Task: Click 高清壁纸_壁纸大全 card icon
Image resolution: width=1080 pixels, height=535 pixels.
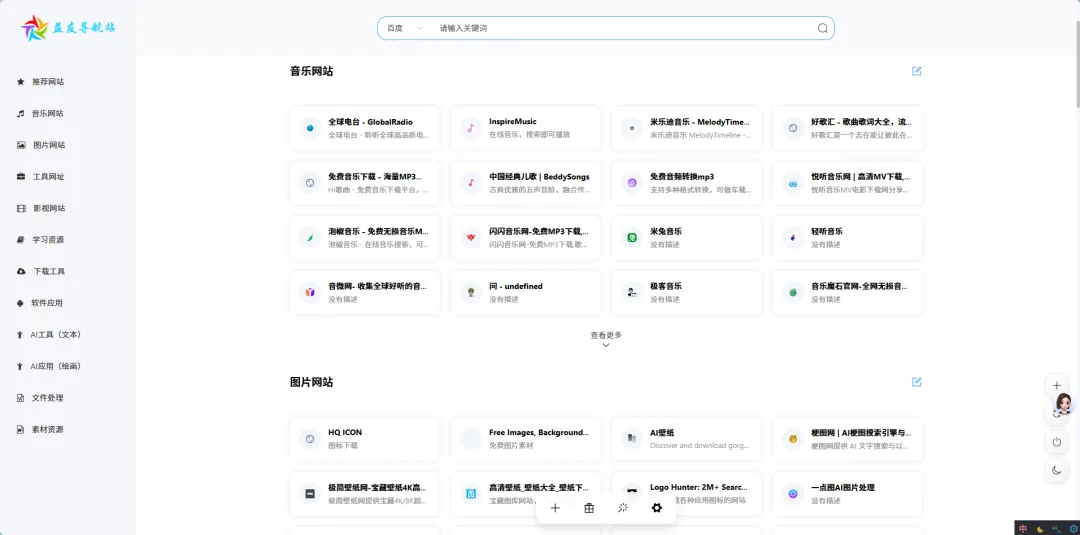Action: coord(471,494)
